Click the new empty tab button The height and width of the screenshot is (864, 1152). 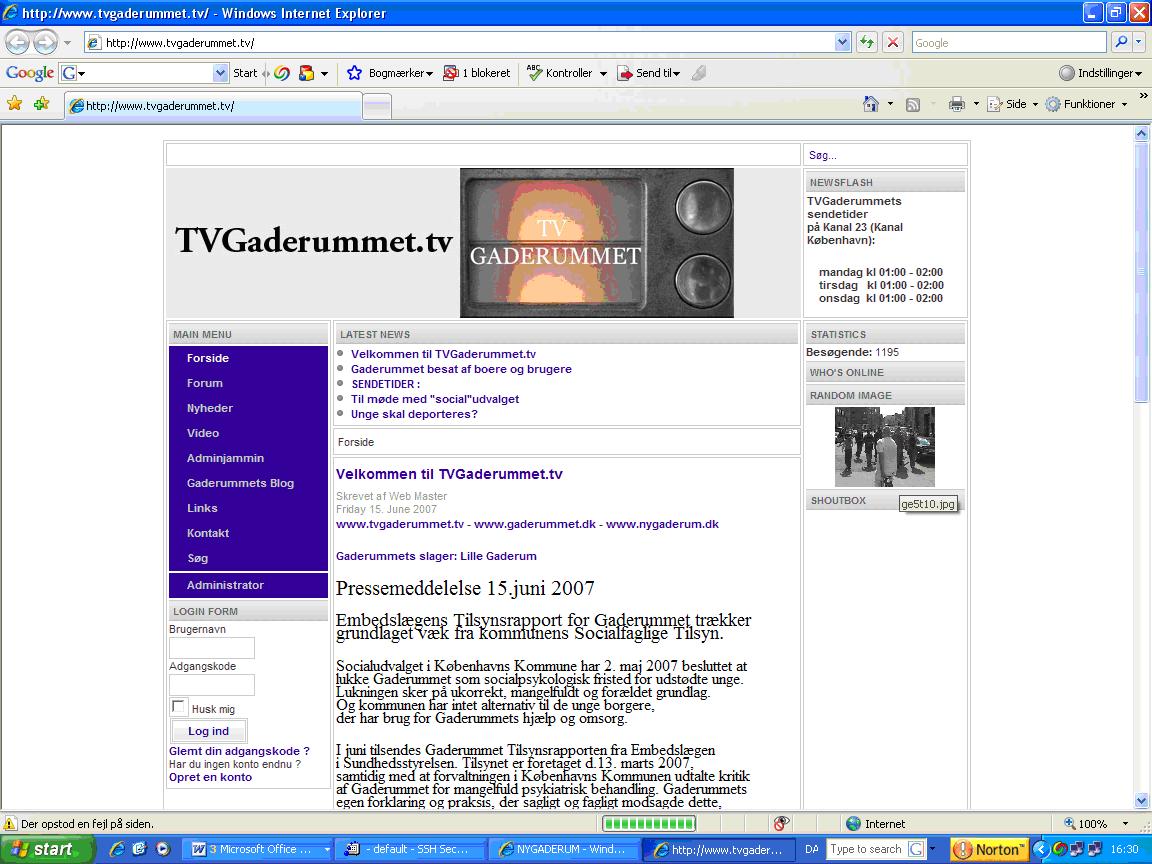click(x=377, y=107)
